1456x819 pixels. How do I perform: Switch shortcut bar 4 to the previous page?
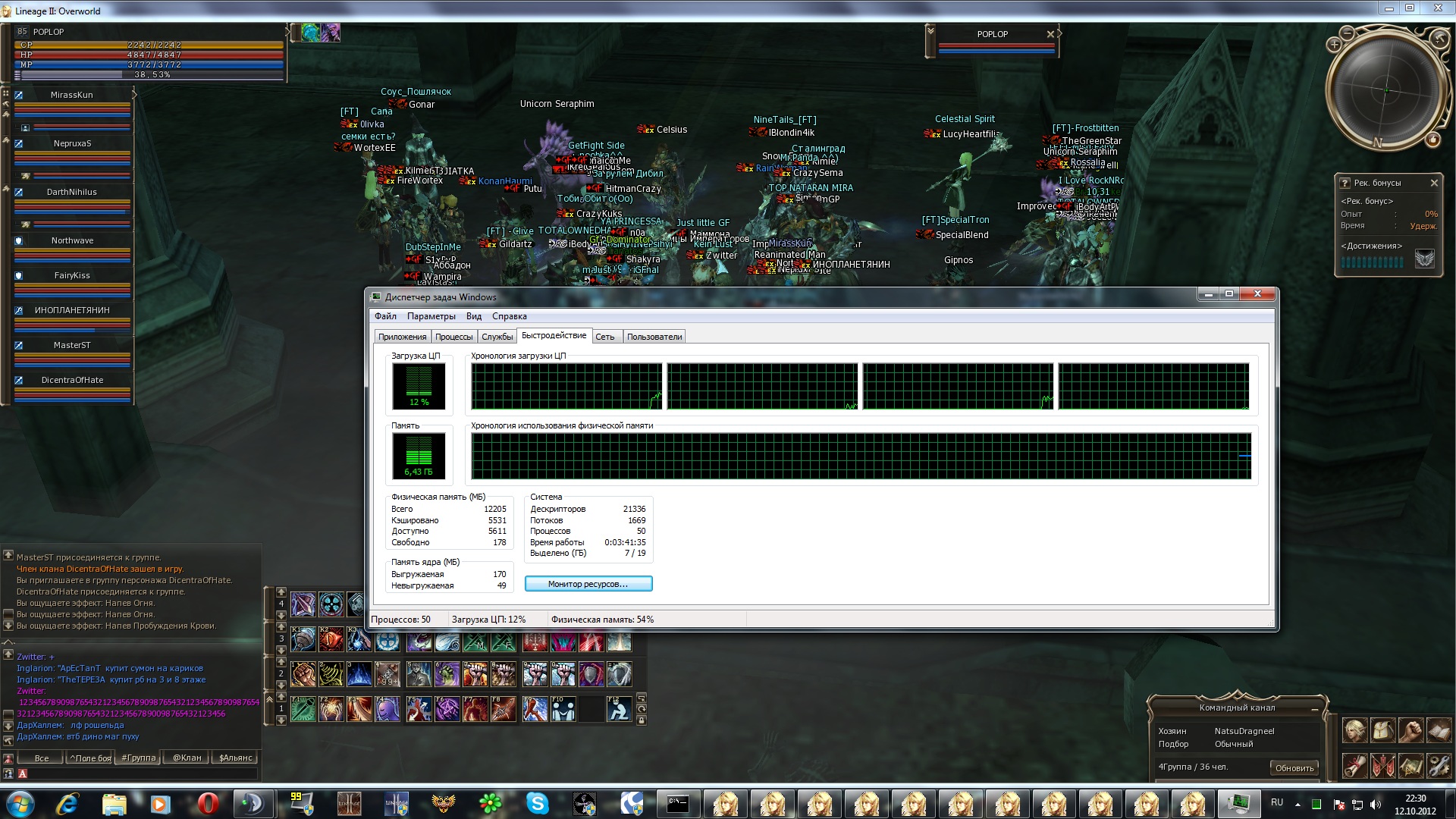[281, 592]
